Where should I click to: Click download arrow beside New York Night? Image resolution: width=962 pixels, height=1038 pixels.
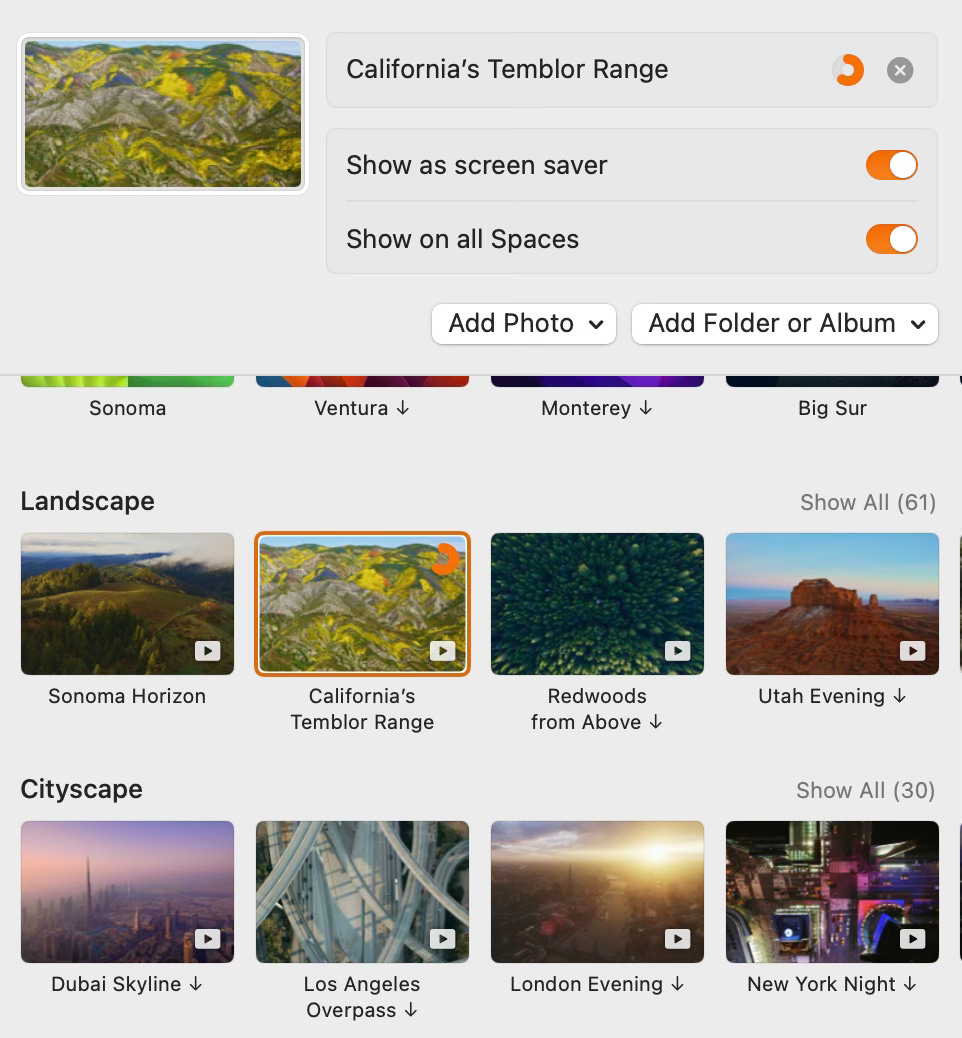pos(910,984)
